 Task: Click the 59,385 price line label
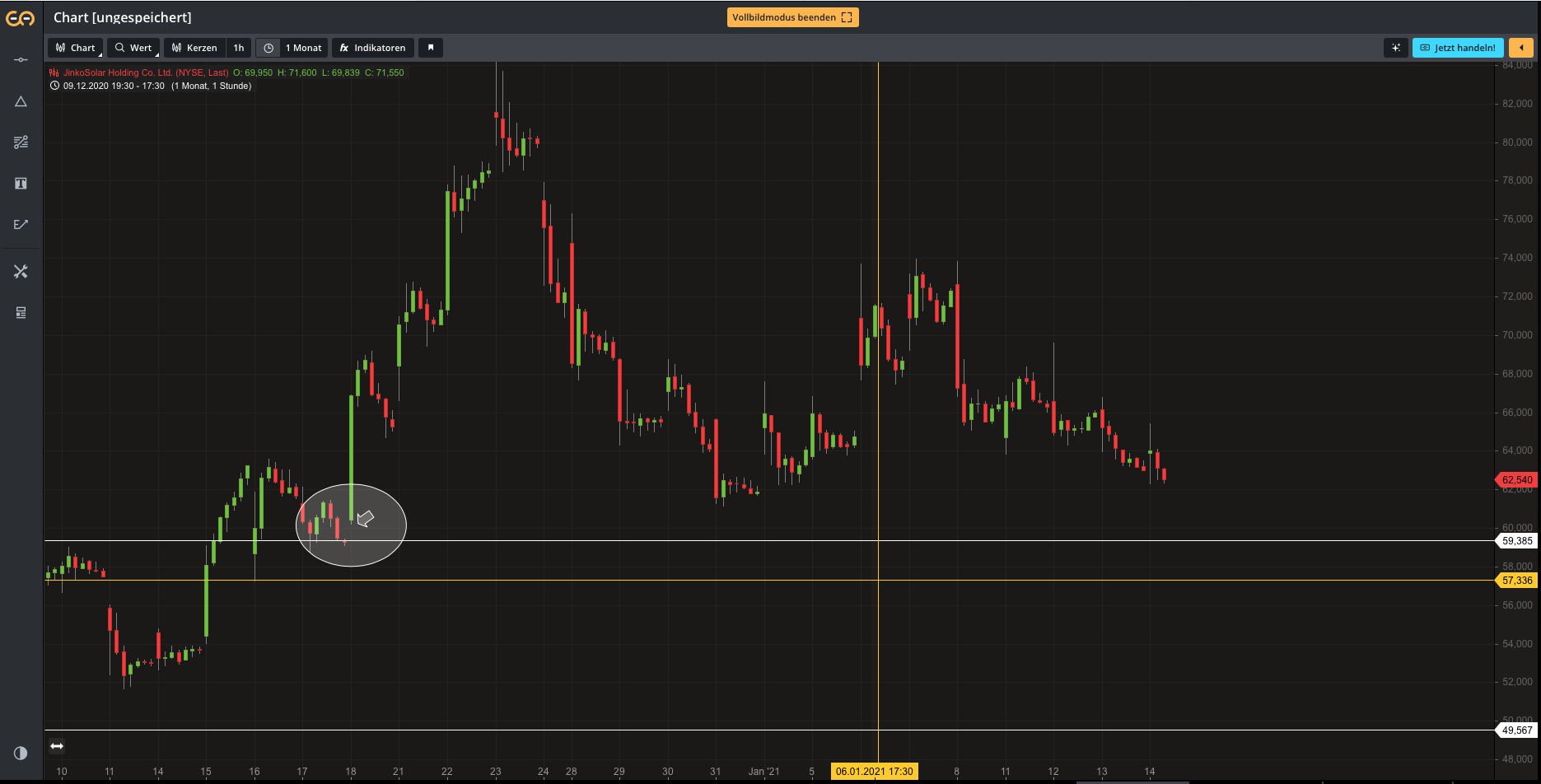click(x=1516, y=541)
